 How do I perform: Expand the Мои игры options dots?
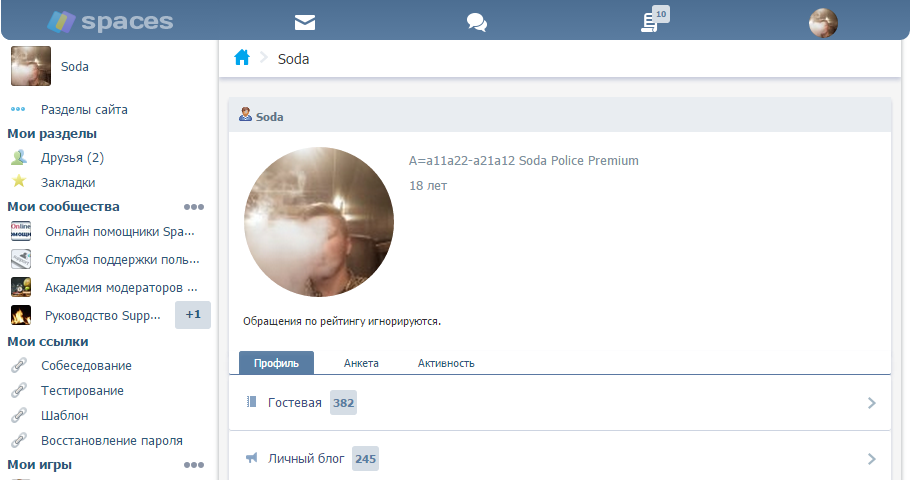point(194,465)
